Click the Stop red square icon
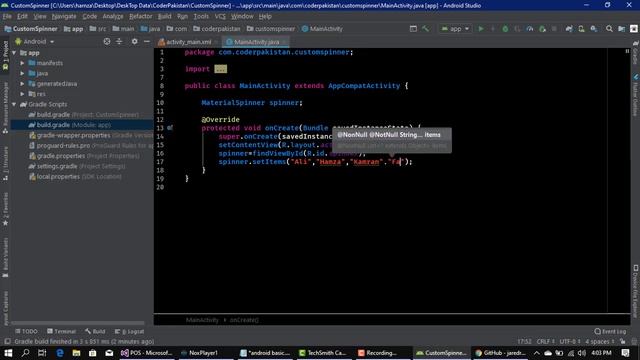640x360 pixels. (554, 29)
